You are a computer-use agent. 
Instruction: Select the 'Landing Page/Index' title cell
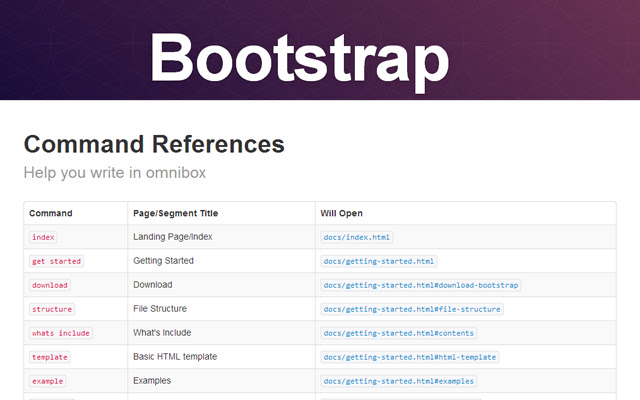173,237
